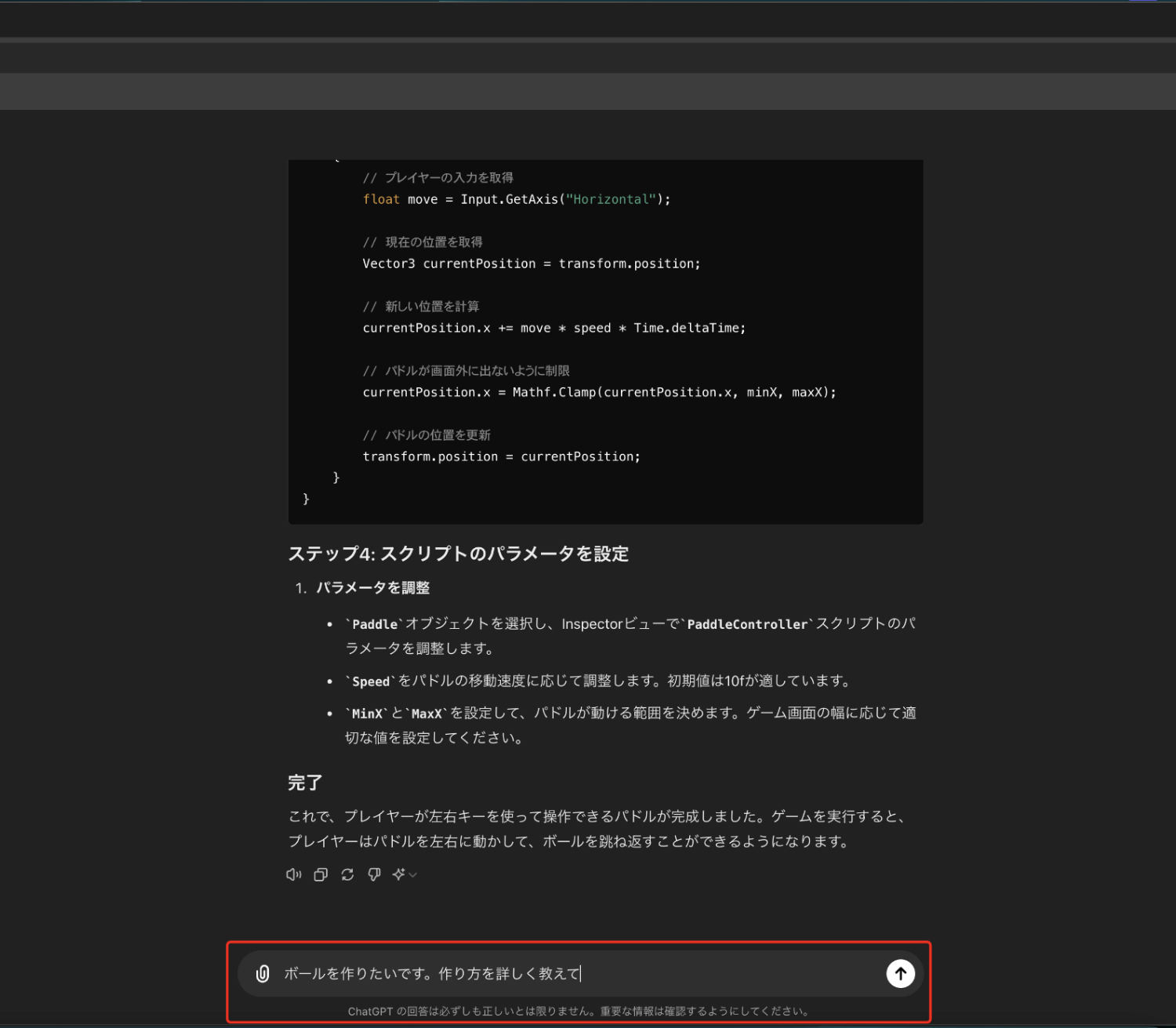
Task: Click the code comment // 新しい位置を計算
Action: [421, 307]
